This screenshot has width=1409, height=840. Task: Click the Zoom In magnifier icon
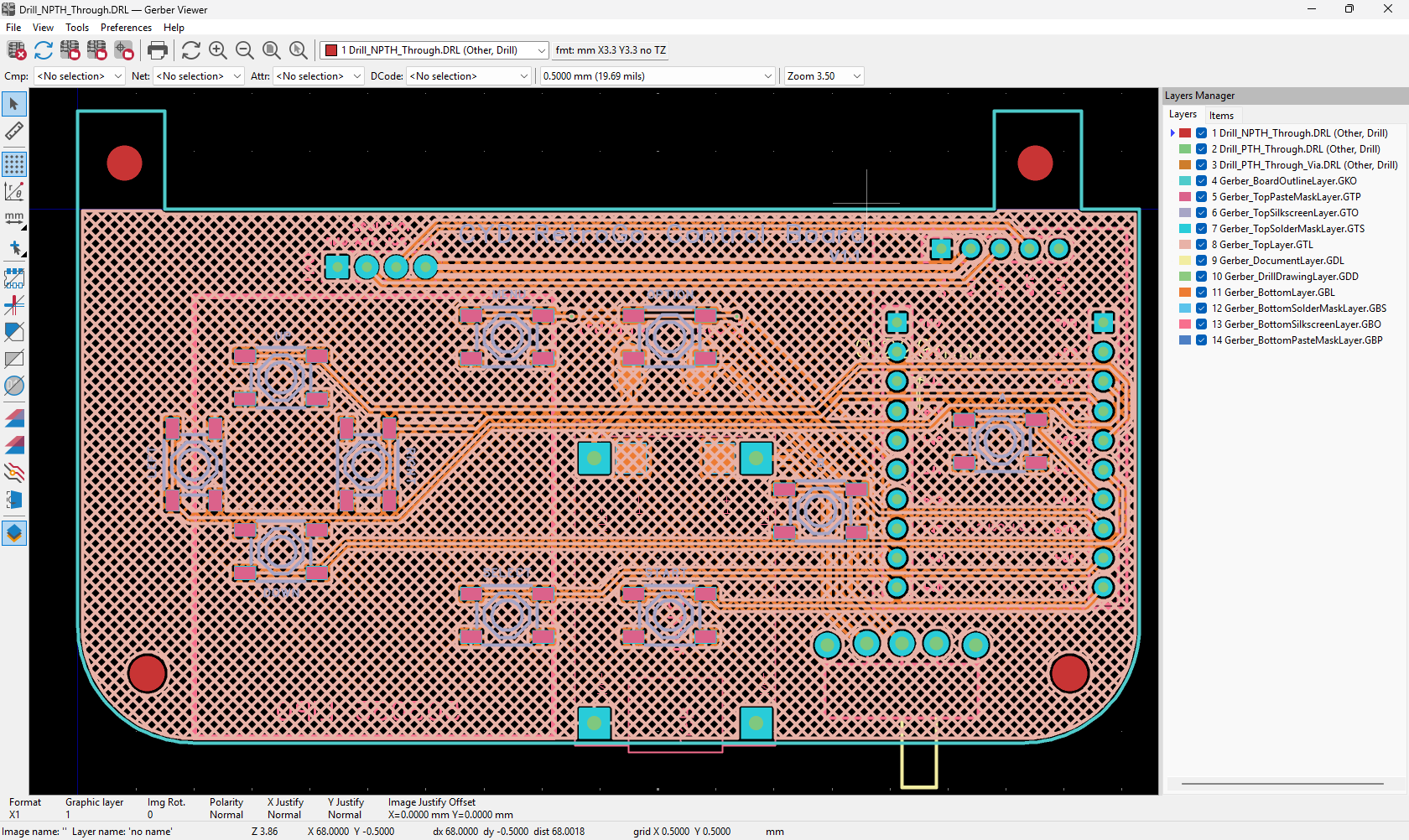tap(218, 50)
